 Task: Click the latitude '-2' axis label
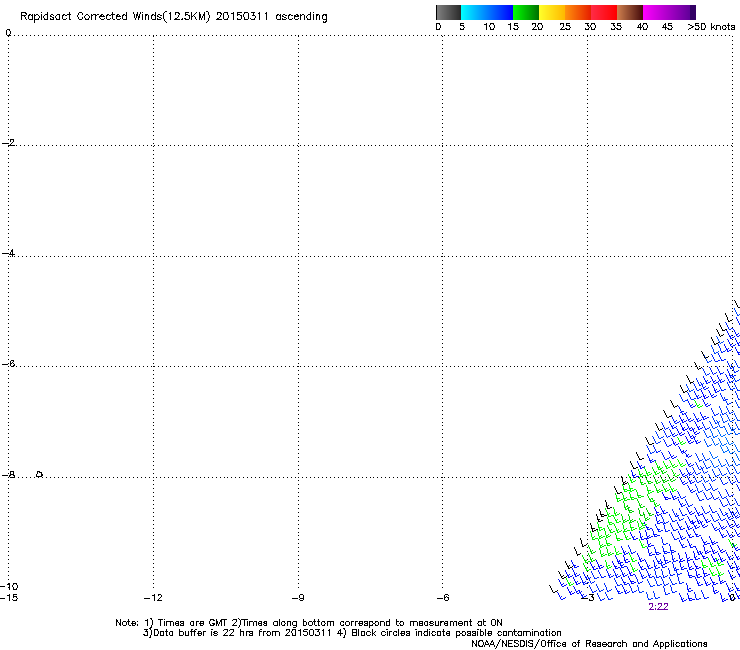pyautogui.click(x=8, y=143)
